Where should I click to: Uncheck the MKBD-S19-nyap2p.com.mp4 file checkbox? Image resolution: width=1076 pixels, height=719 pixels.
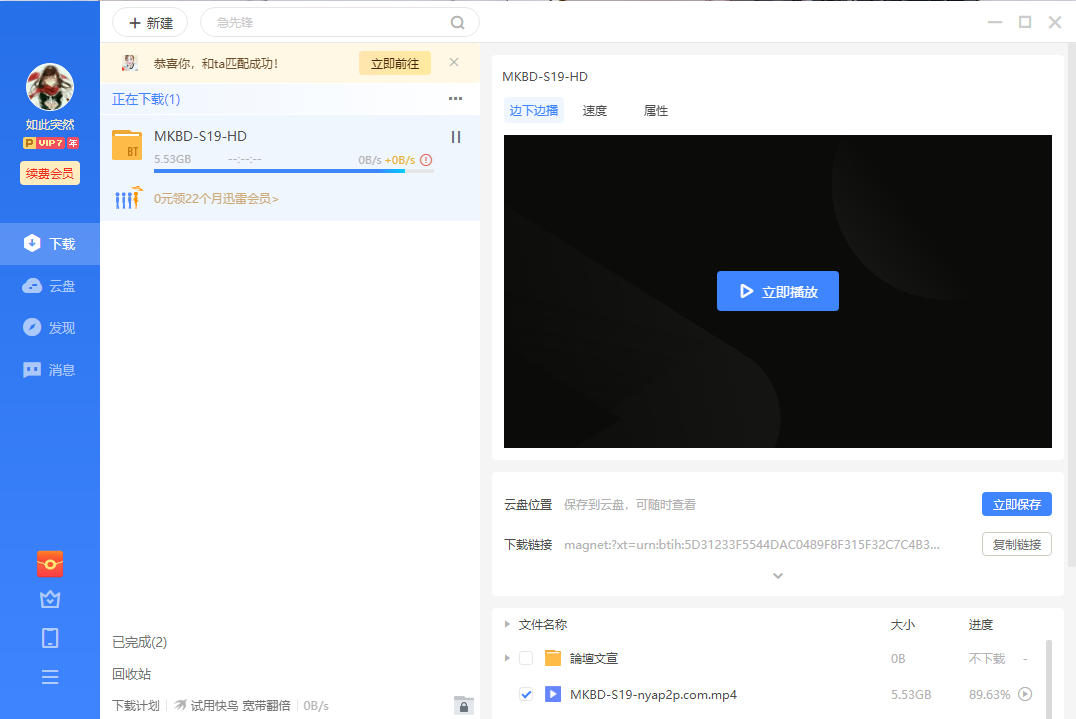click(526, 694)
